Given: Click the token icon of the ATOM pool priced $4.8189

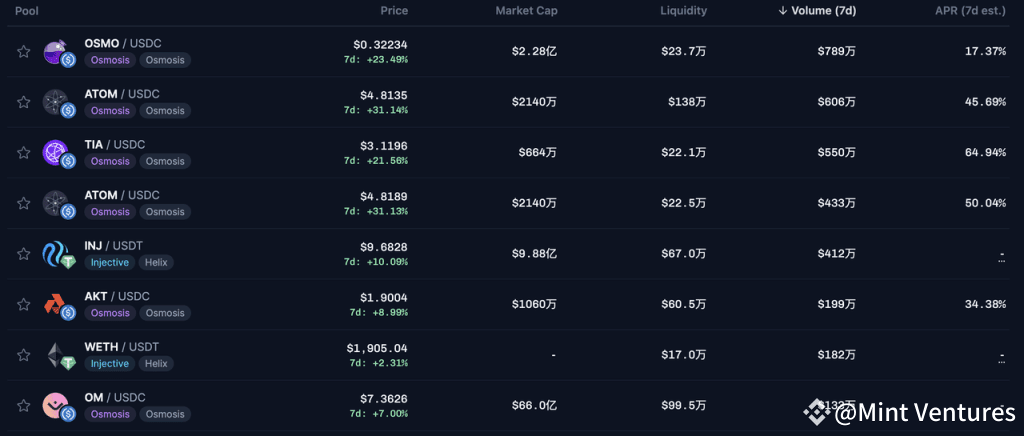Looking at the screenshot, I should tap(59, 203).
